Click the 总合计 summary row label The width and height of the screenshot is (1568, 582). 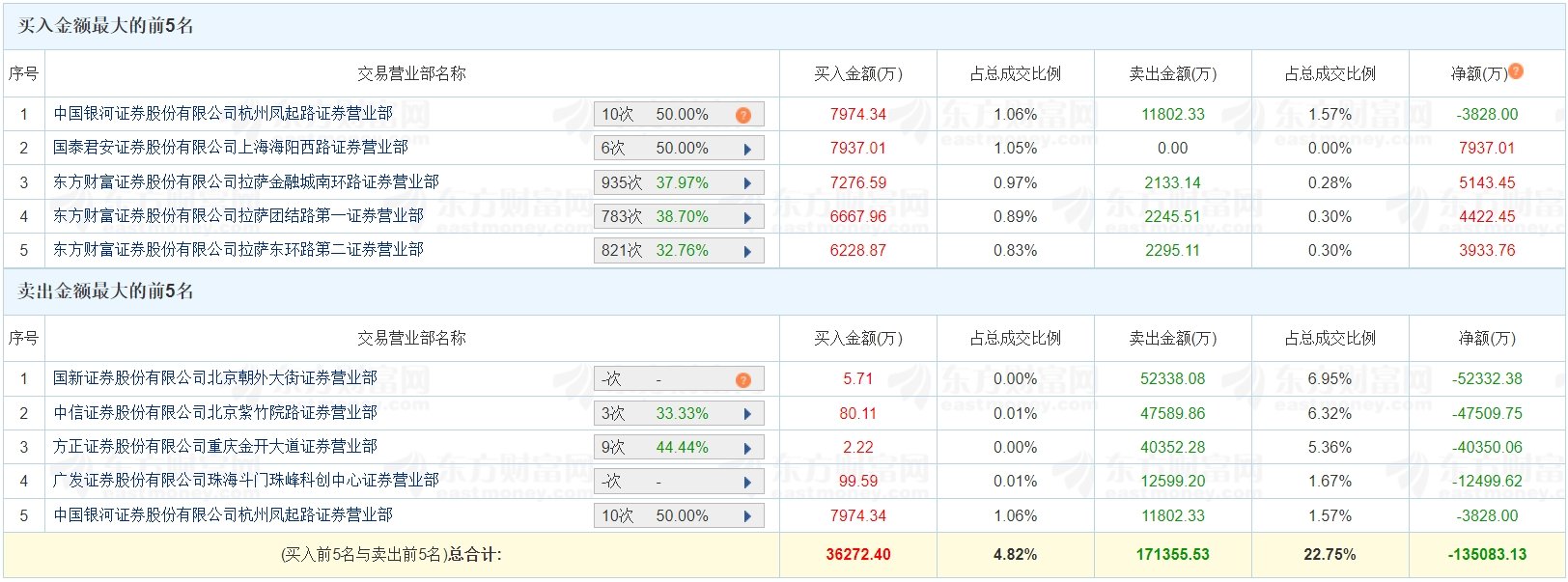(391, 555)
